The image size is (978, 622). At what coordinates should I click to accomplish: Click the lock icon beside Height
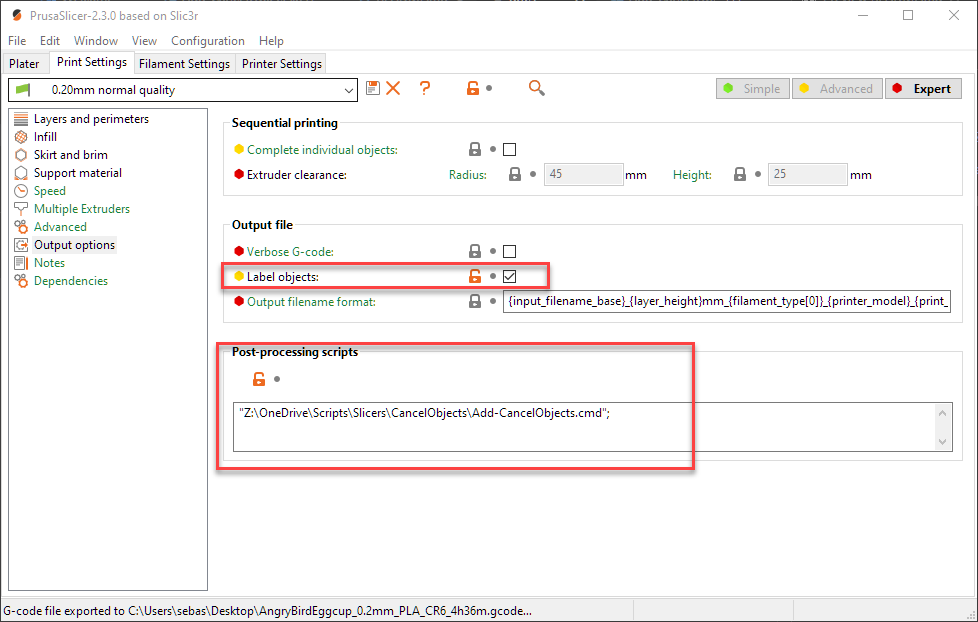tap(740, 174)
